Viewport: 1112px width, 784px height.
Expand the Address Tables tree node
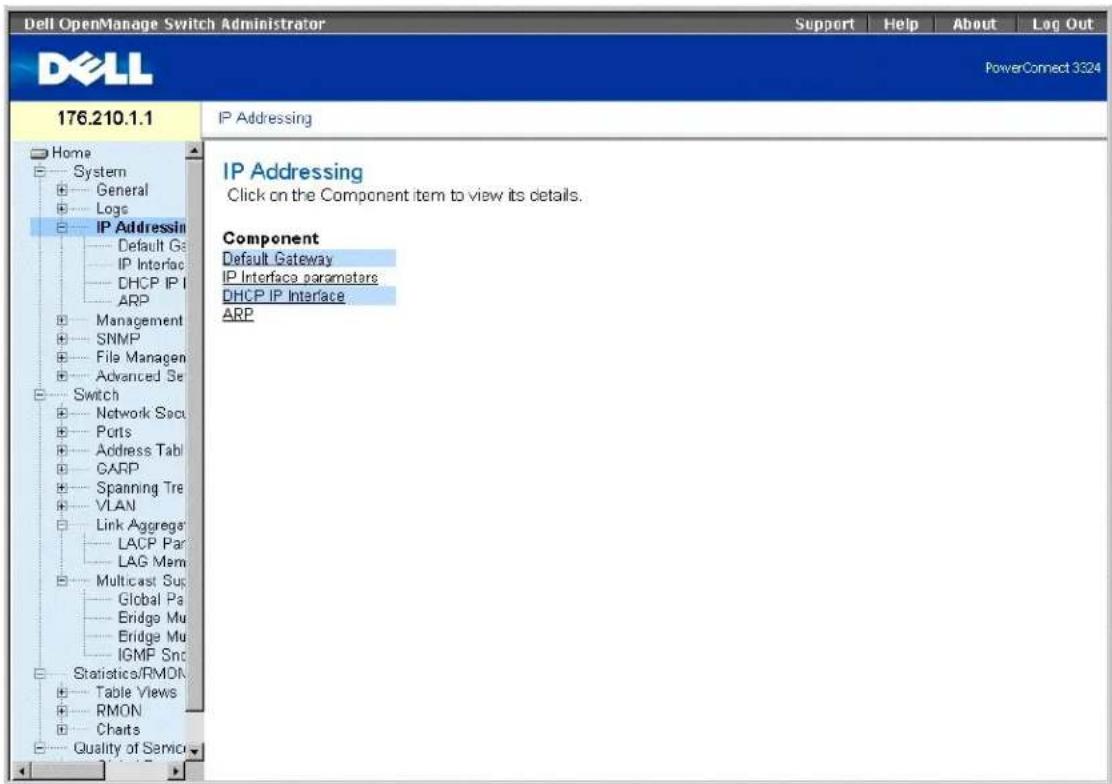62,451
